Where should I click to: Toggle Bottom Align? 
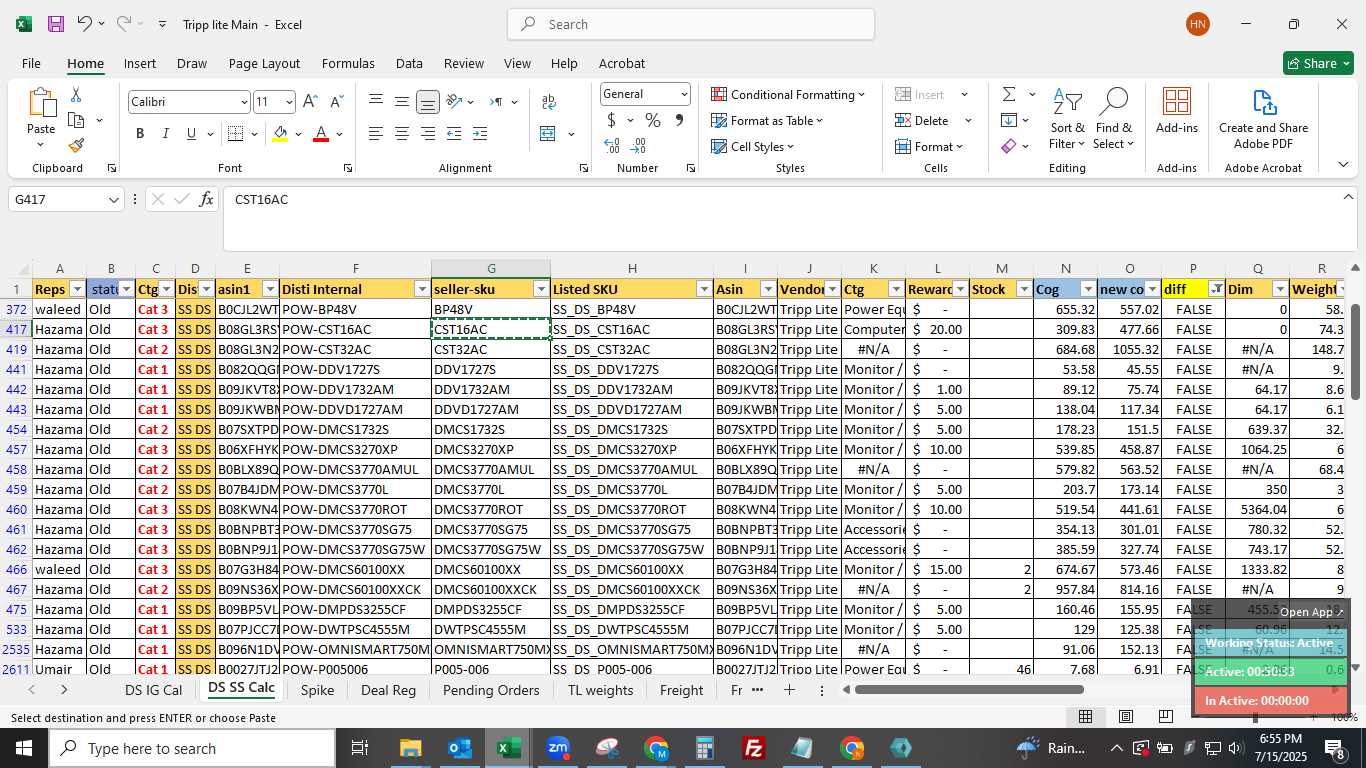427,102
